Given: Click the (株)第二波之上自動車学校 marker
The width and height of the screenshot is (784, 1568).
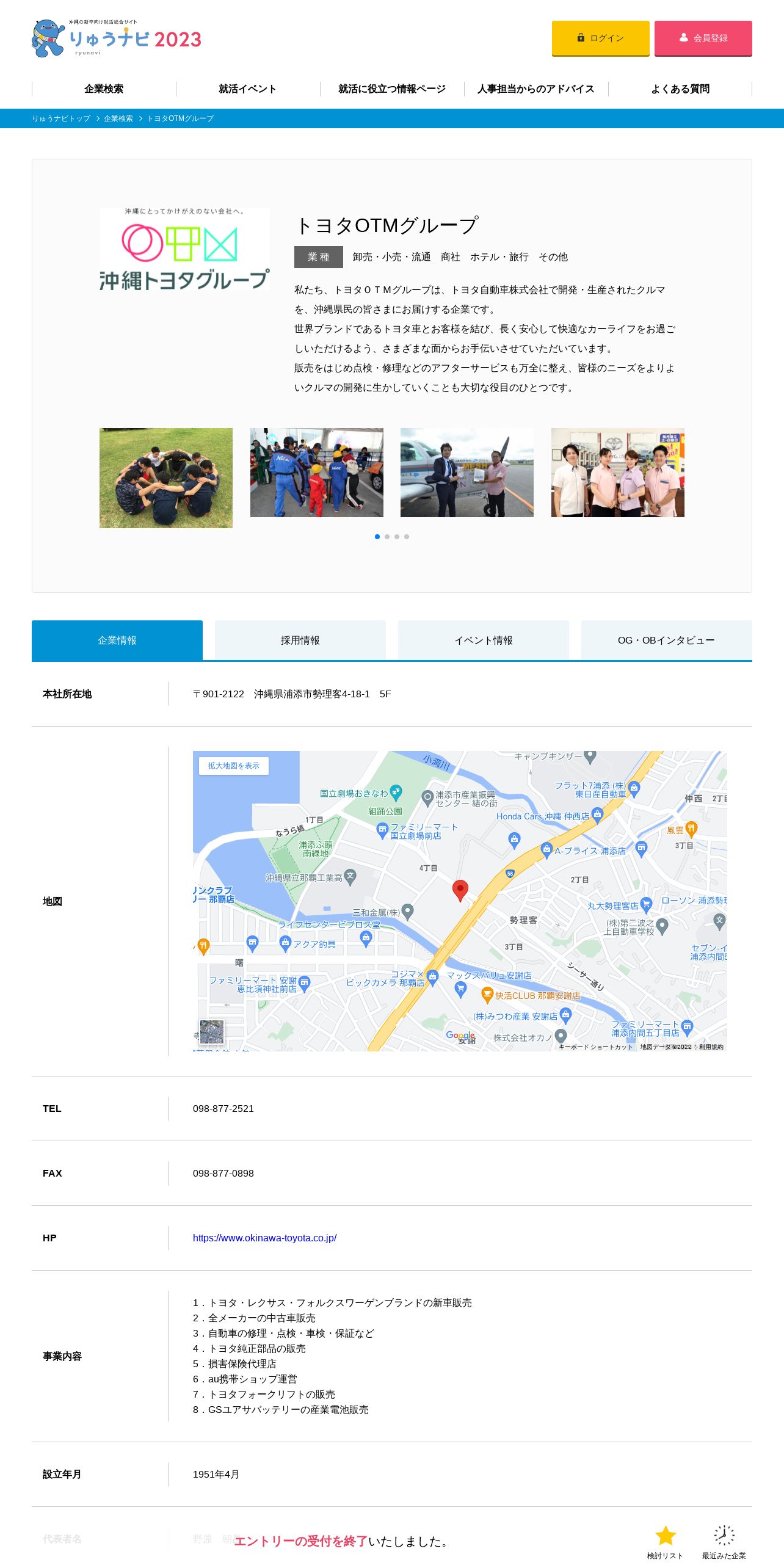Looking at the screenshot, I should coord(662,926).
